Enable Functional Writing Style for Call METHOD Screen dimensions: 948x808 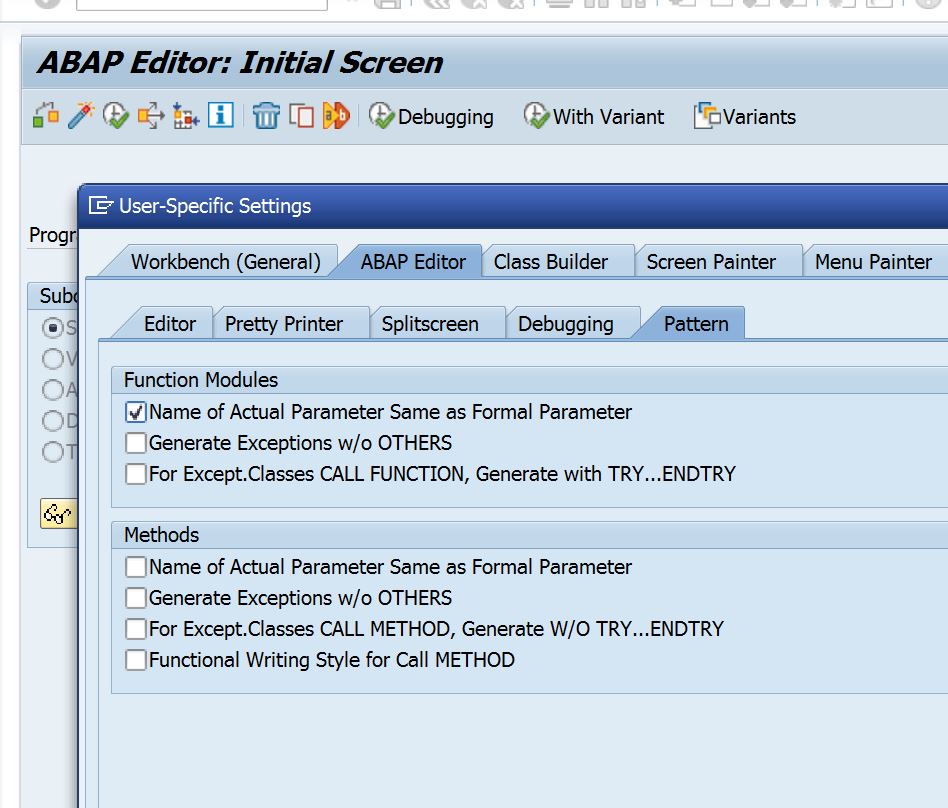point(135,660)
